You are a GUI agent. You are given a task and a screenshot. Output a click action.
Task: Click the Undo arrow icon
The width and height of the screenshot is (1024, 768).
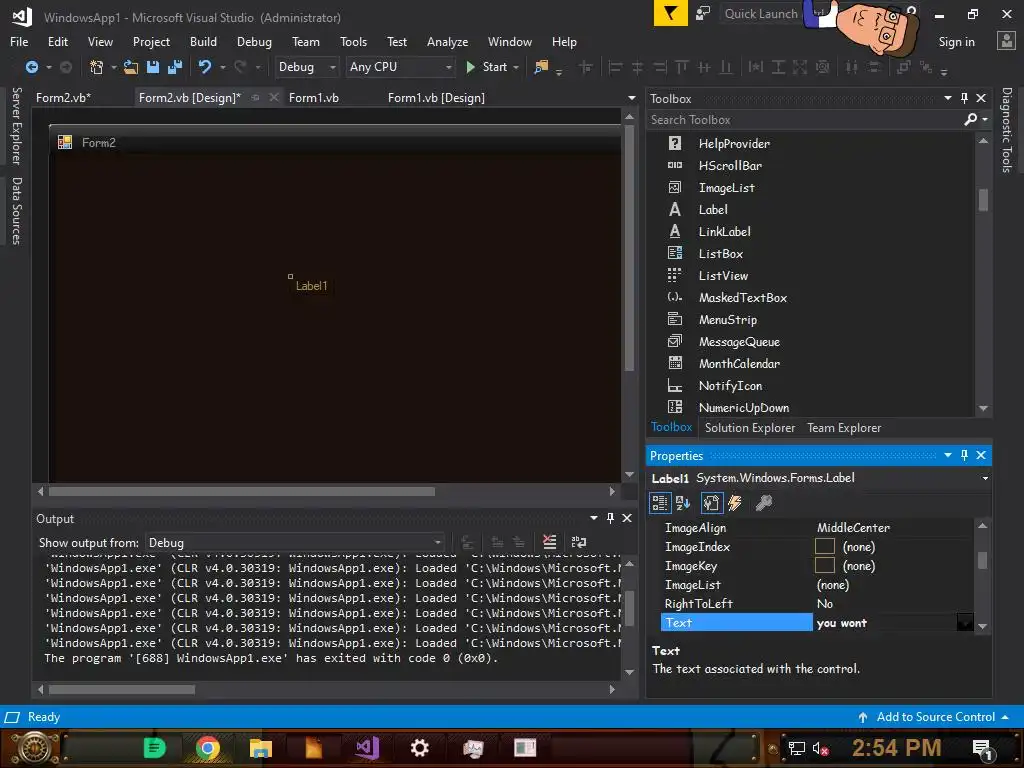pyautogui.click(x=205, y=67)
